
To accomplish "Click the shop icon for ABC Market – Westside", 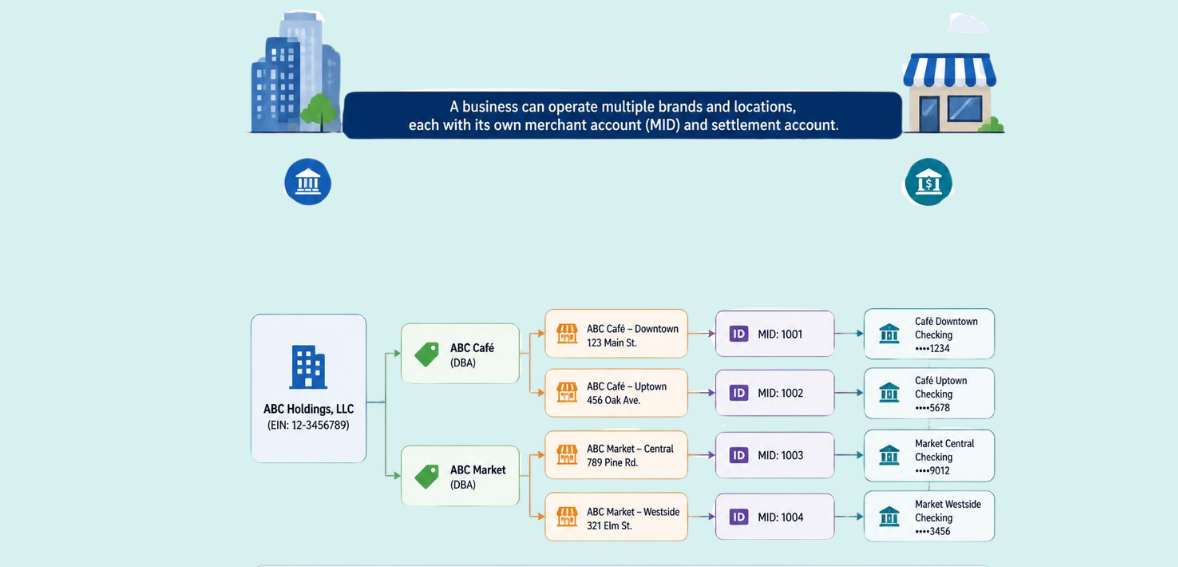I will point(566,517).
